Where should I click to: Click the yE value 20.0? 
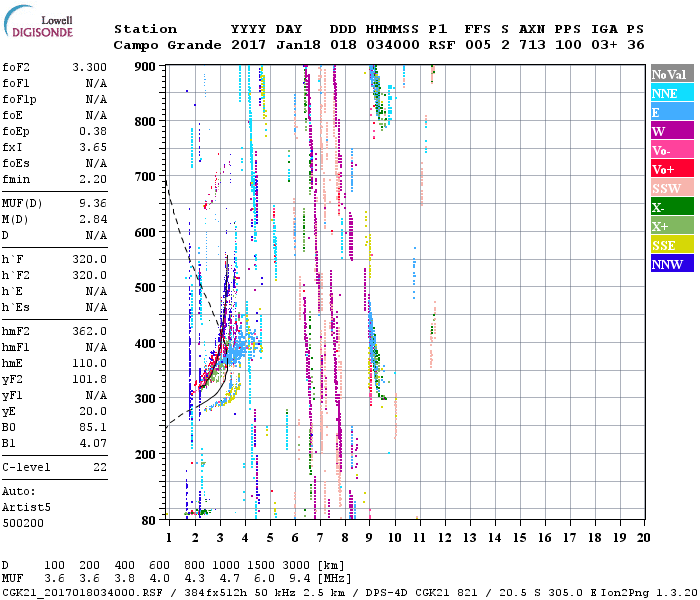click(x=93, y=411)
